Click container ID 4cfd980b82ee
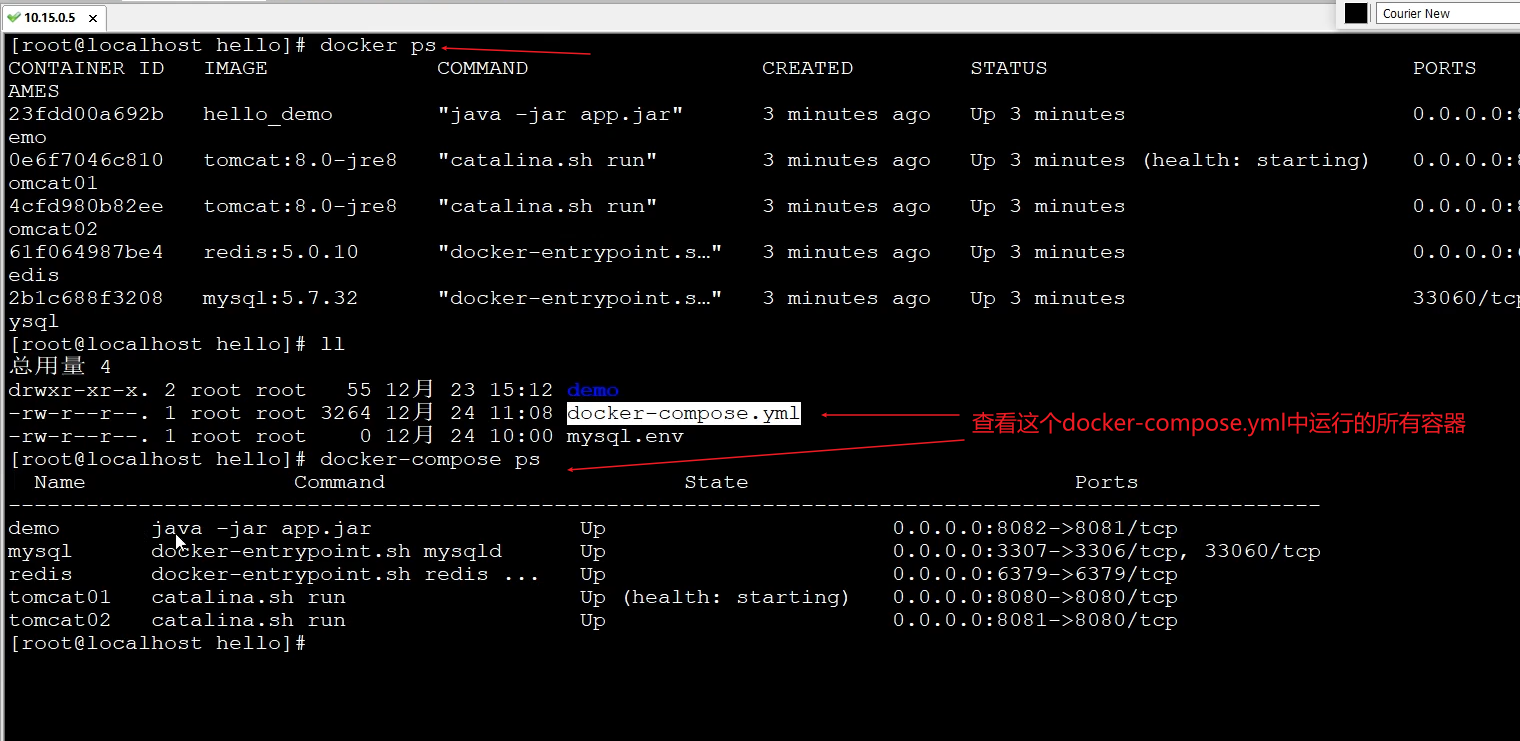The width and height of the screenshot is (1520, 741). coord(86,206)
